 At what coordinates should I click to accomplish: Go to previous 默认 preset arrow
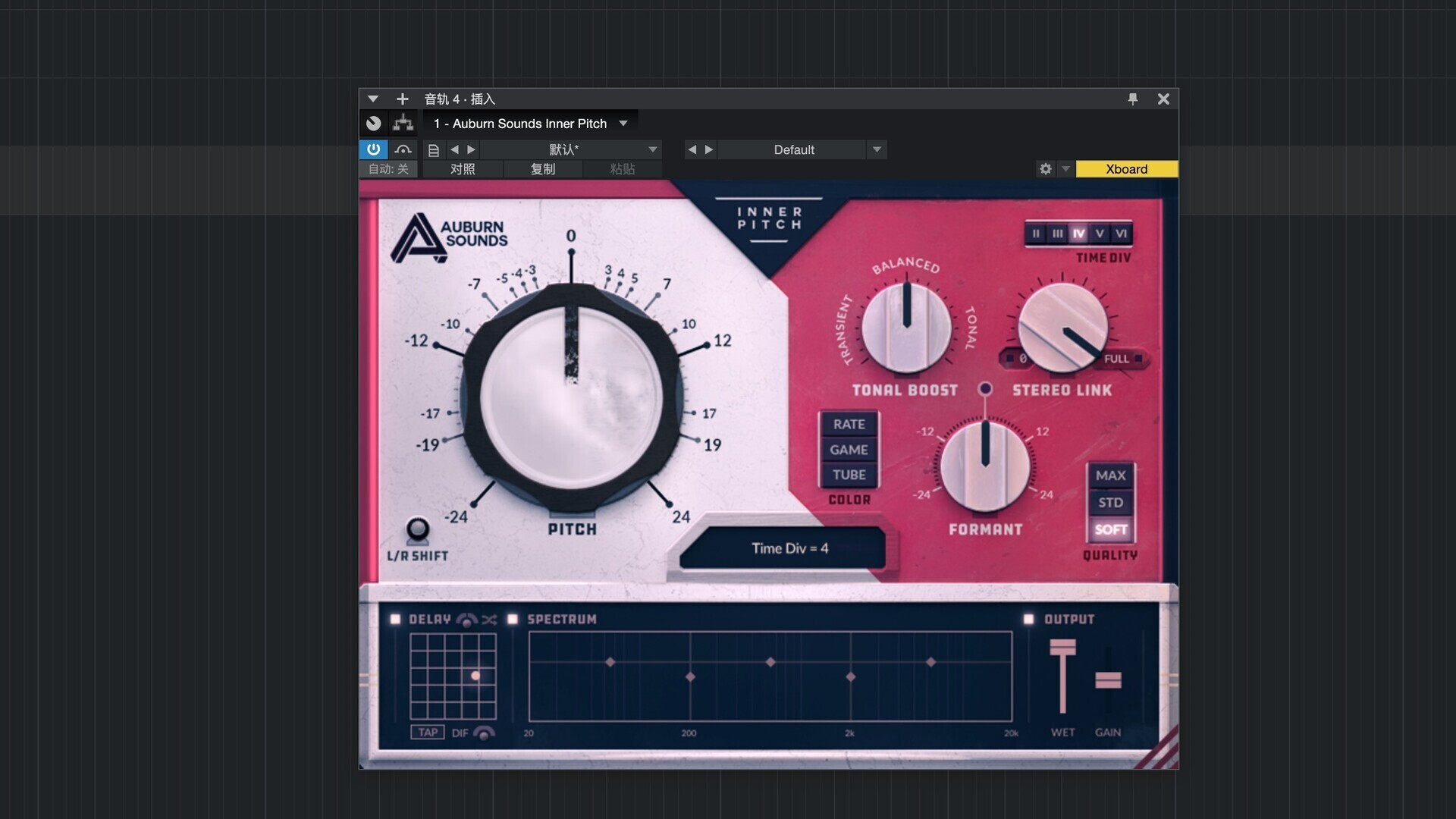point(454,149)
